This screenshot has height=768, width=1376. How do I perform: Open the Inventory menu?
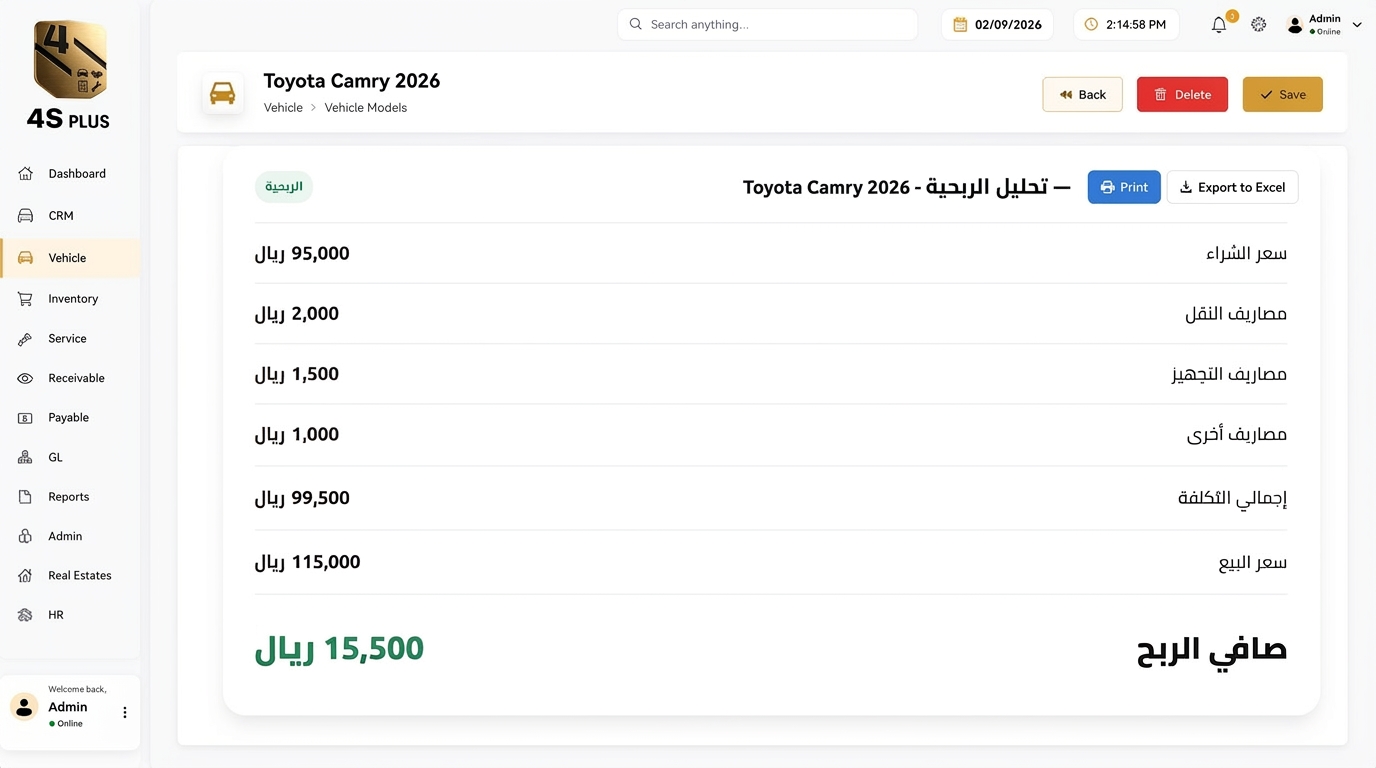click(70, 298)
